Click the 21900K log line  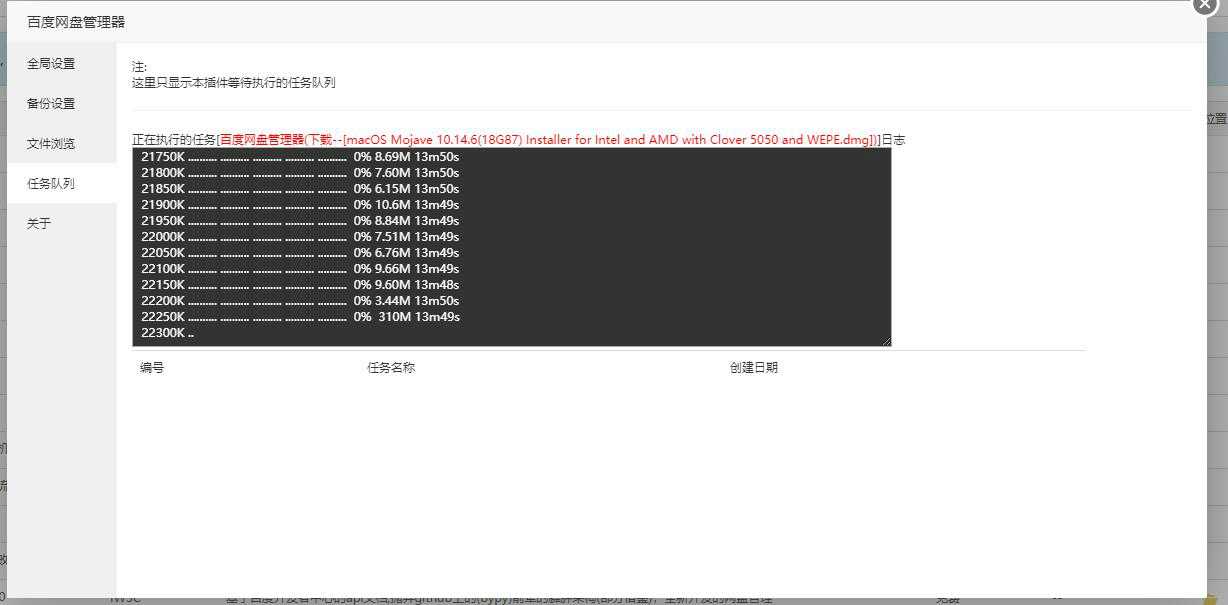tap(300, 205)
